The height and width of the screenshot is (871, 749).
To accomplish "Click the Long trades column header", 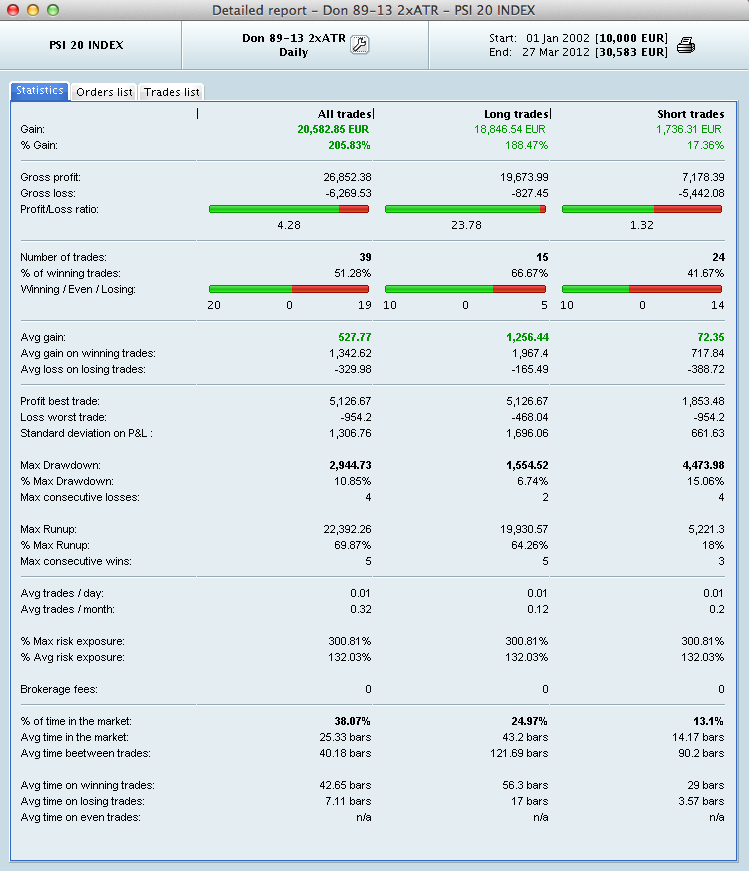I will pyautogui.click(x=516, y=114).
